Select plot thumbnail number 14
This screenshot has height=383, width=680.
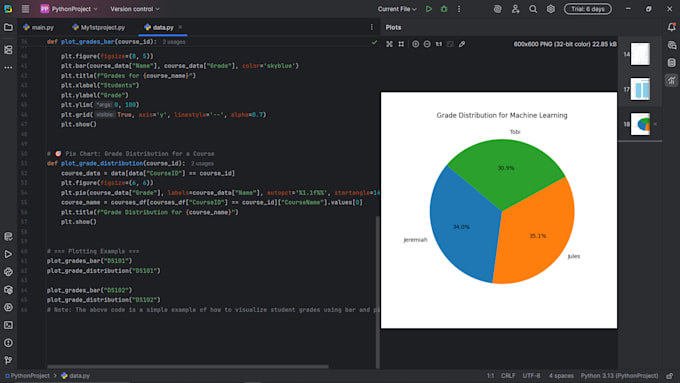[640, 54]
